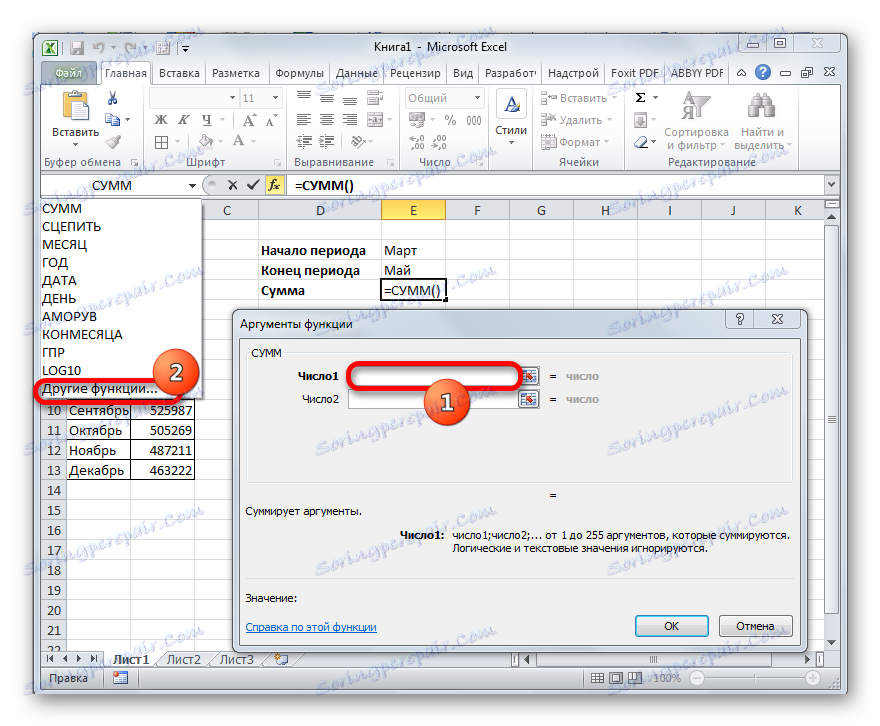Click the percent style icon
This screenshot has height=726, width=880.
450,120
